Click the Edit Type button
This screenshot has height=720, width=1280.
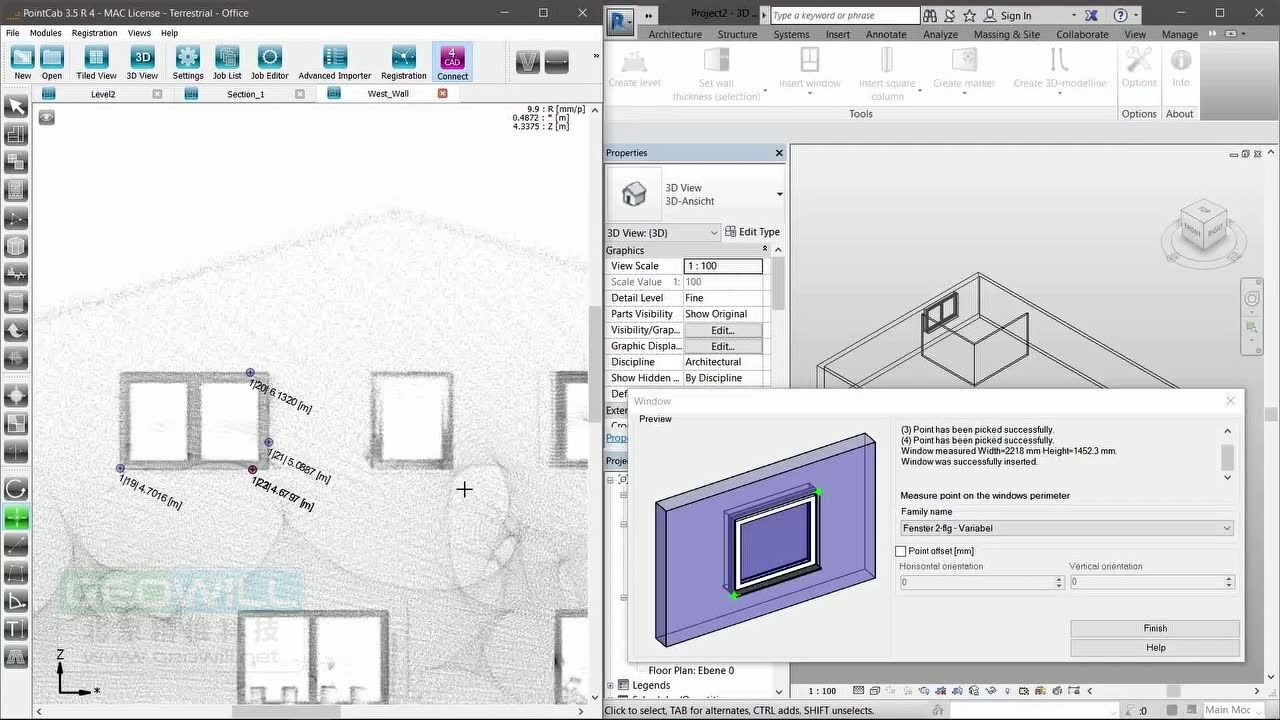[x=752, y=232]
